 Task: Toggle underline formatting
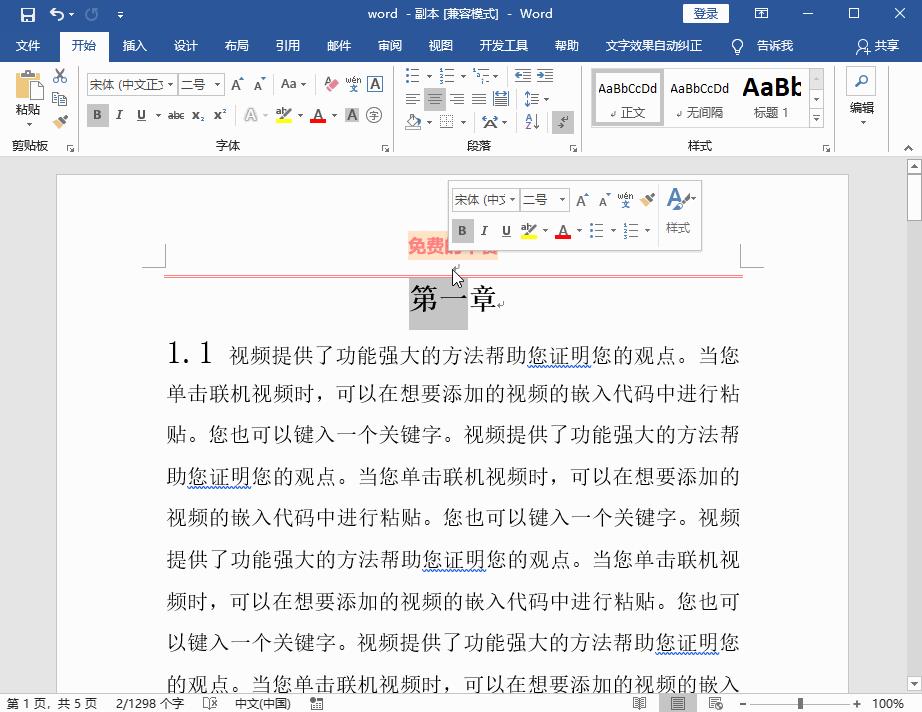click(x=140, y=113)
